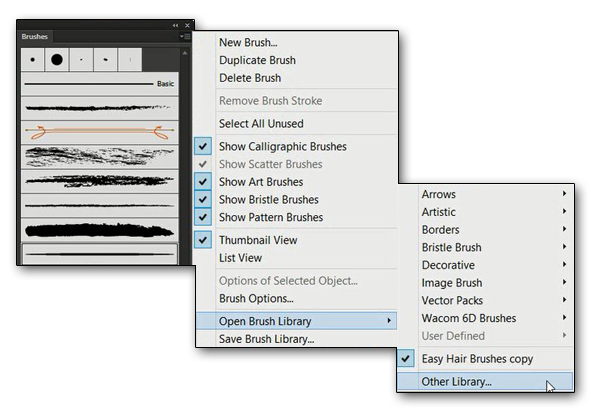Choose Other Library...
Viewport: 600px width, 410px height.
485,382
